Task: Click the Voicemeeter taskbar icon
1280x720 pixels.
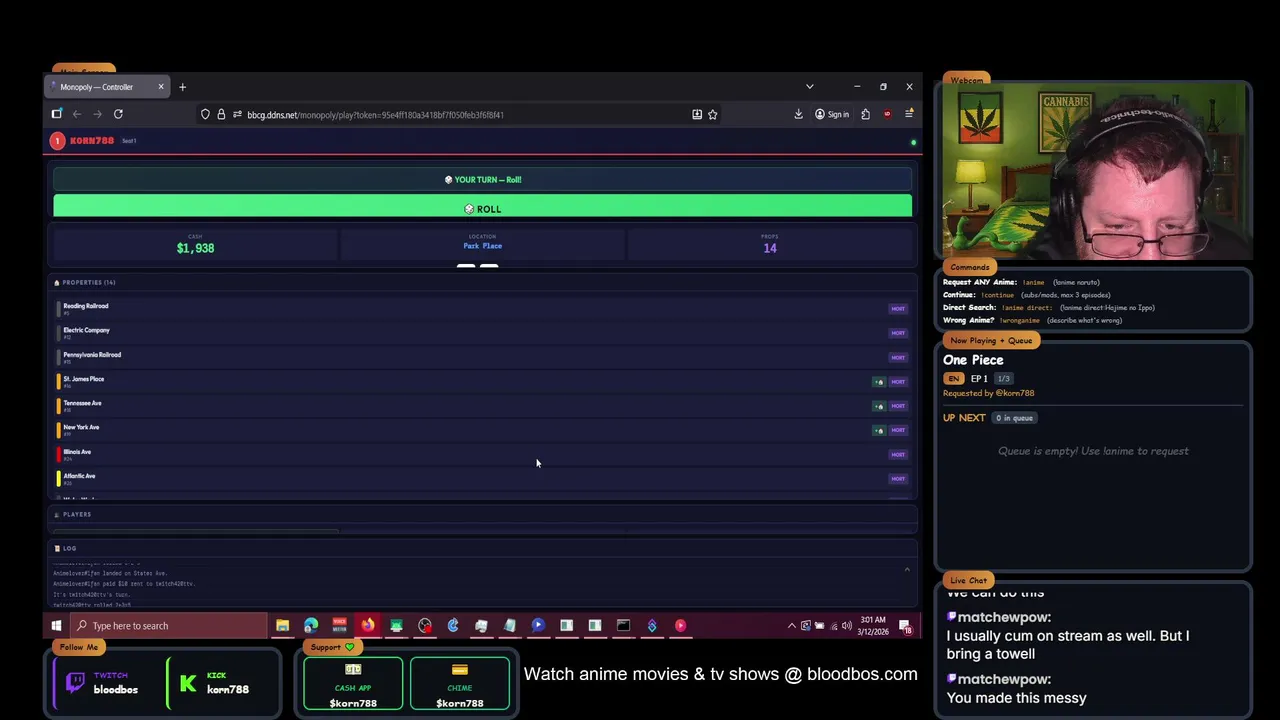Action: 339,626
